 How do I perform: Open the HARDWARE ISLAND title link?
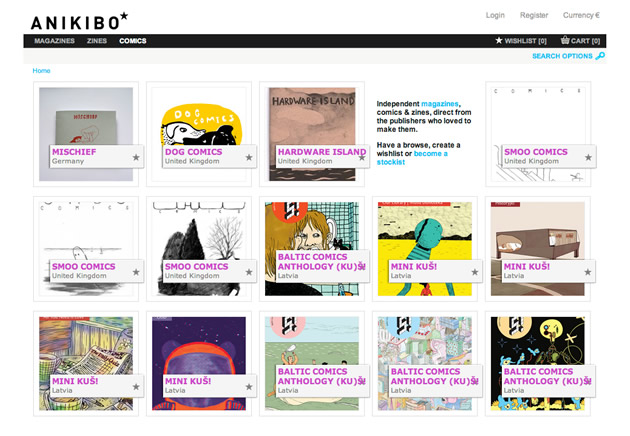click(322, 151)
